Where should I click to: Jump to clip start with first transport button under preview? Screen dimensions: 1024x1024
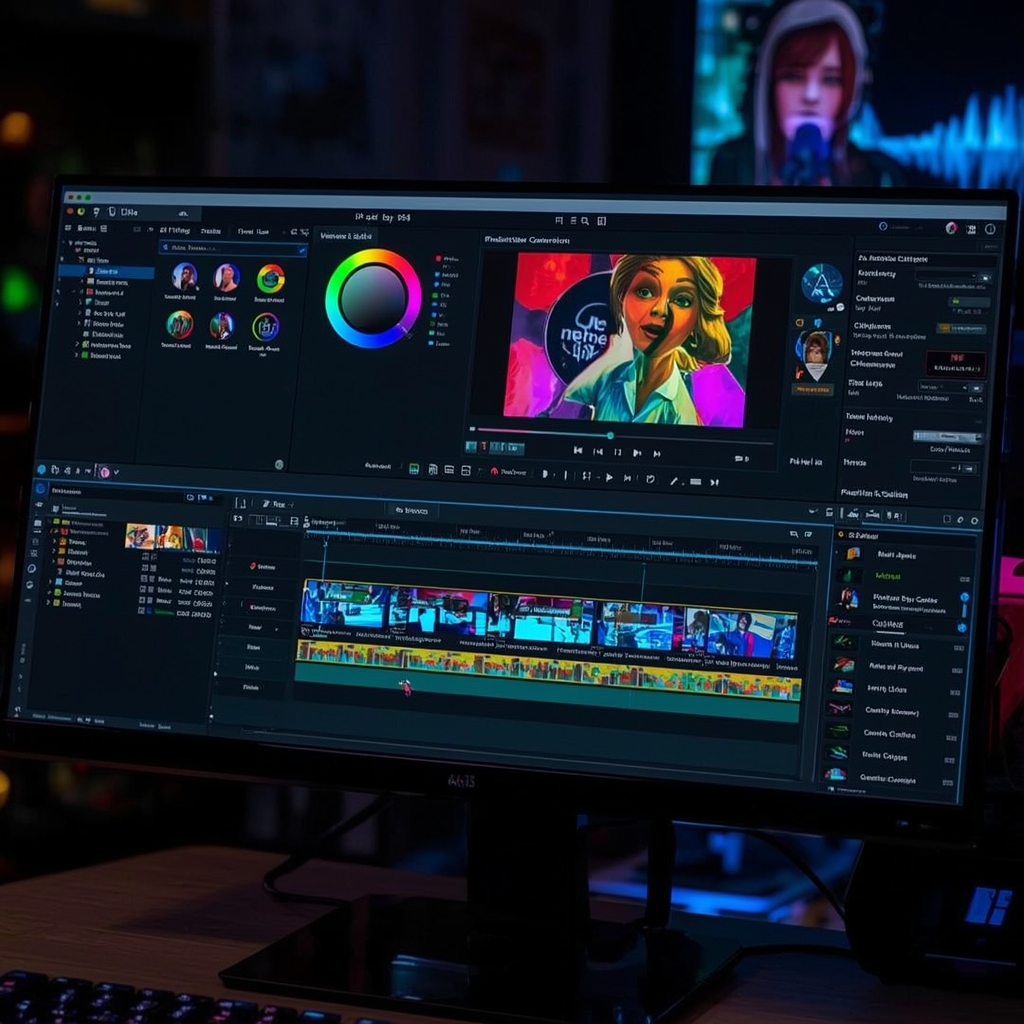coord(578,450)
